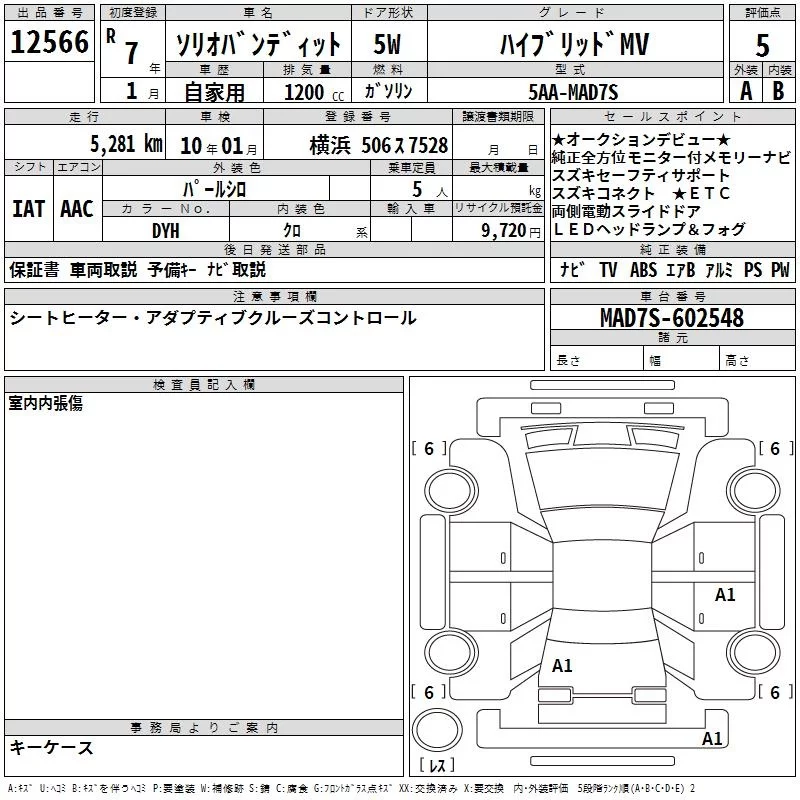Click the registration number 横浜 506ス7528

click(x=379, y=146)
